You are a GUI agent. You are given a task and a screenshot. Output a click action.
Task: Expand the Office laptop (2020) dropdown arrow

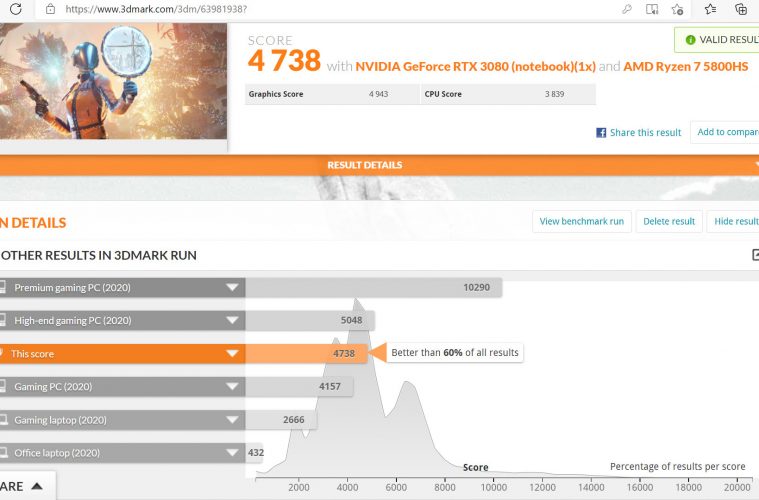232,453
